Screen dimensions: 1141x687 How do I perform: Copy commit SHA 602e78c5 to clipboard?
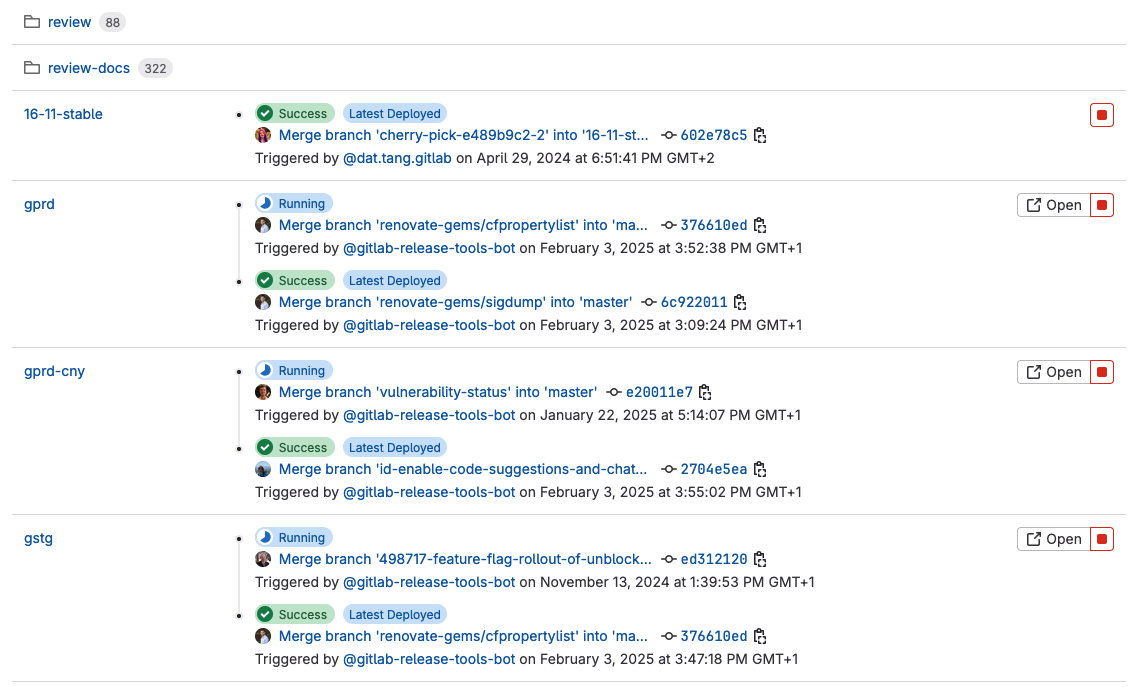point(760,136)
